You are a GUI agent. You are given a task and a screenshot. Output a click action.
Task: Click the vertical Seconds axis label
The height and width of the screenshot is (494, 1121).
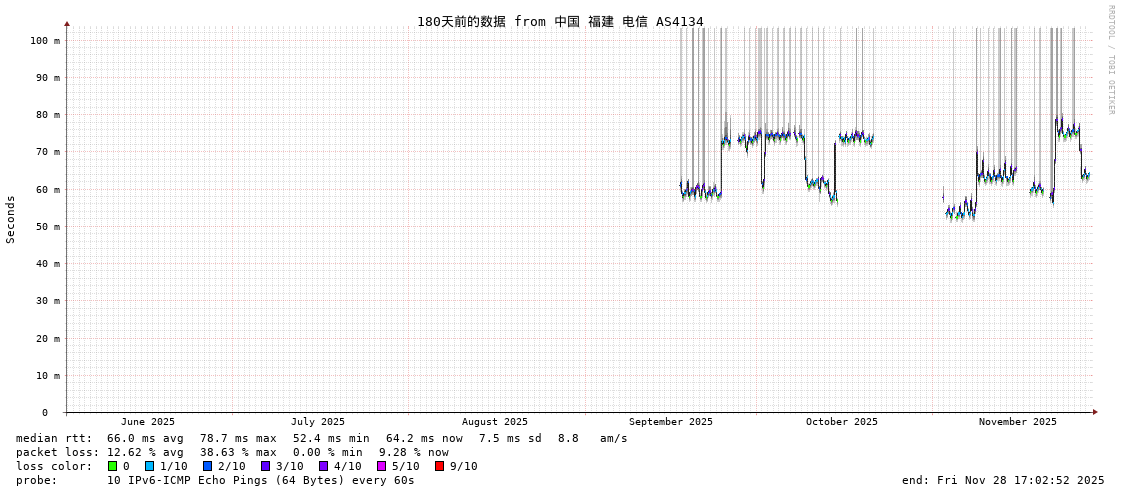11,219
